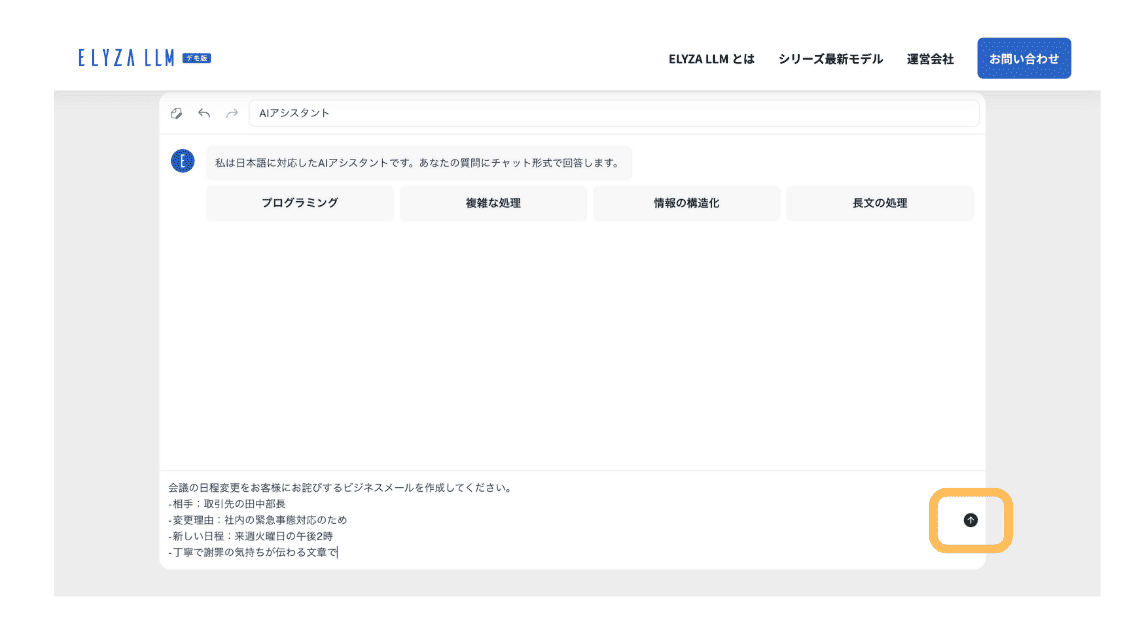The height and width of the screenshot is (620, 1122).
Task: Click the ELYZA LLM logo
Action: [x=126, y=58]
